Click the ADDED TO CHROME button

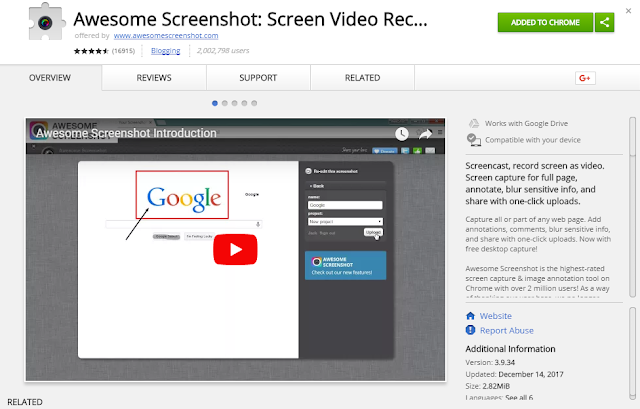click(x=545, y=22)
